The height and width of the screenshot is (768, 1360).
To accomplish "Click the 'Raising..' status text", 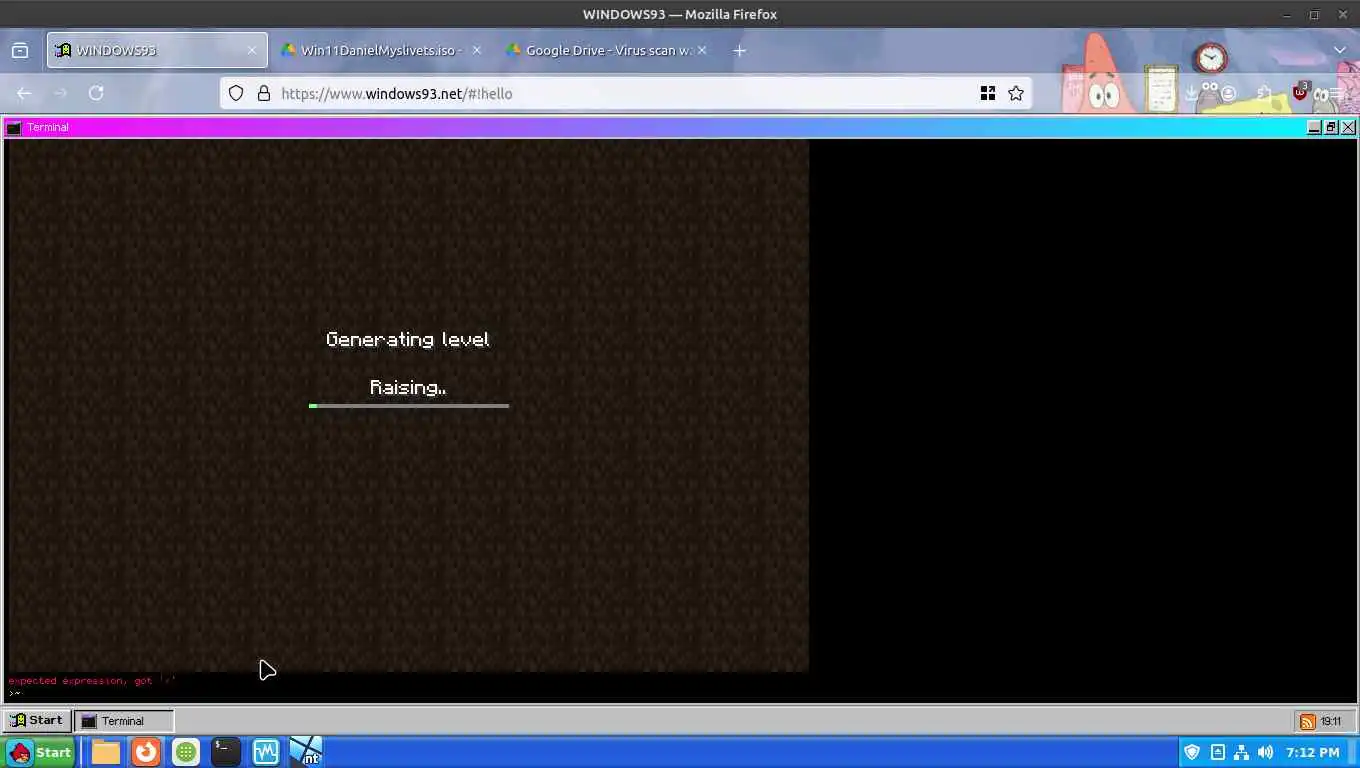I will tap(408, 387).
